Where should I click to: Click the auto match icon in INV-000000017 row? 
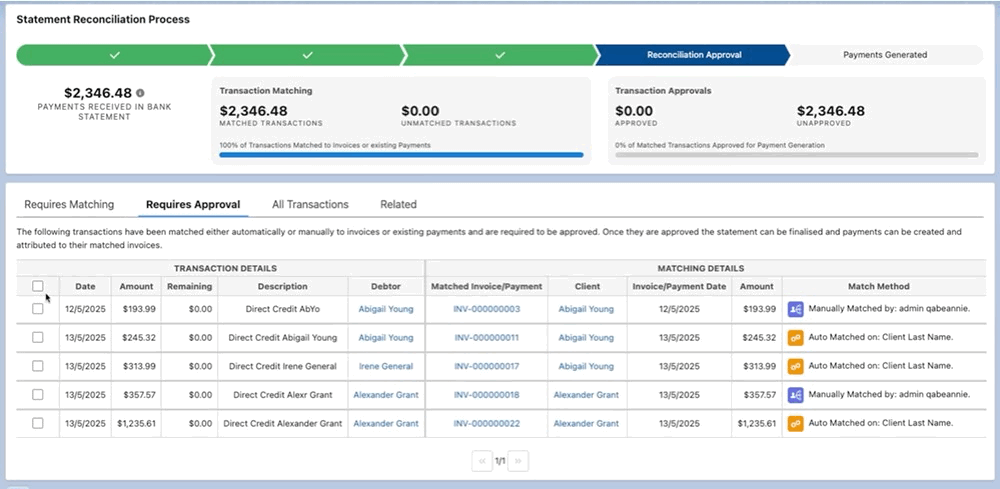[795, 366]
